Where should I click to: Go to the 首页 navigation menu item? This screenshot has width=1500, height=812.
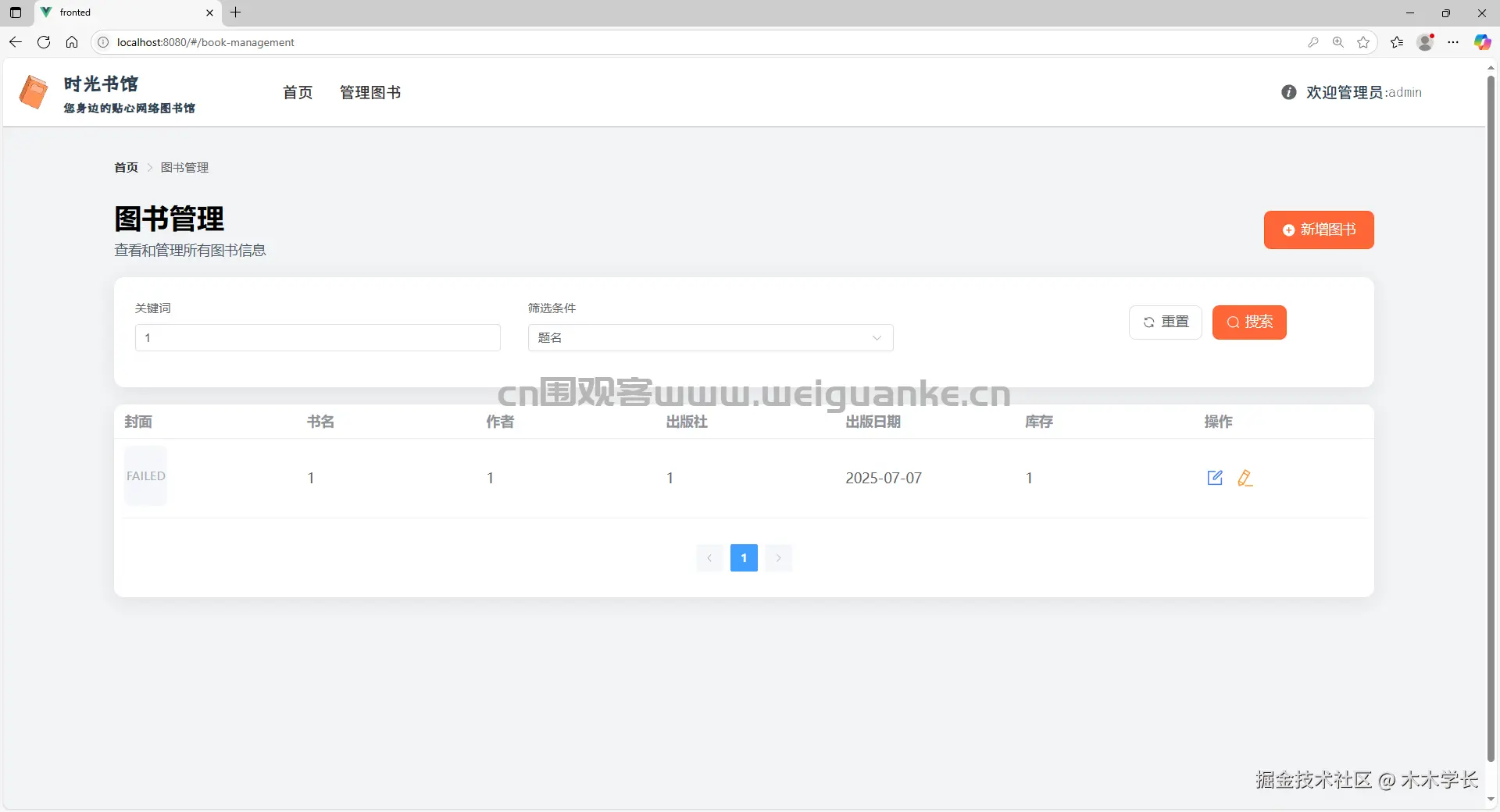point(298,92)
